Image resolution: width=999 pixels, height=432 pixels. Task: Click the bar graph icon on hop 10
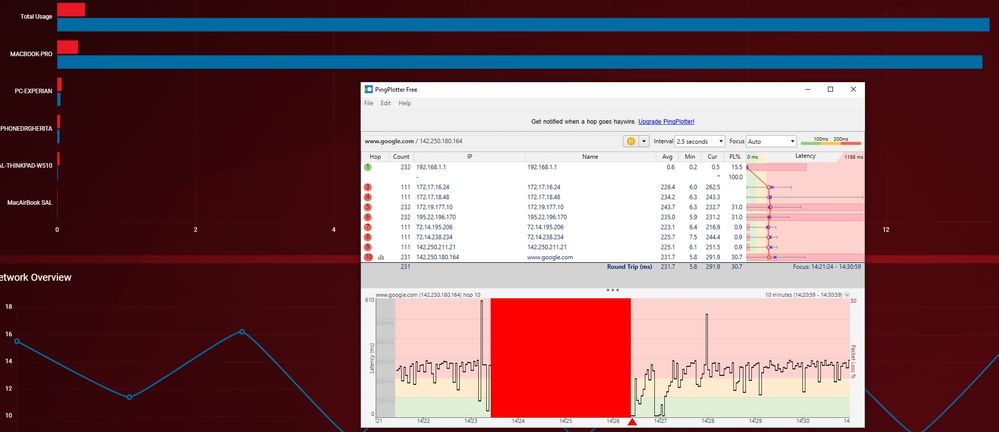point(380,257)
